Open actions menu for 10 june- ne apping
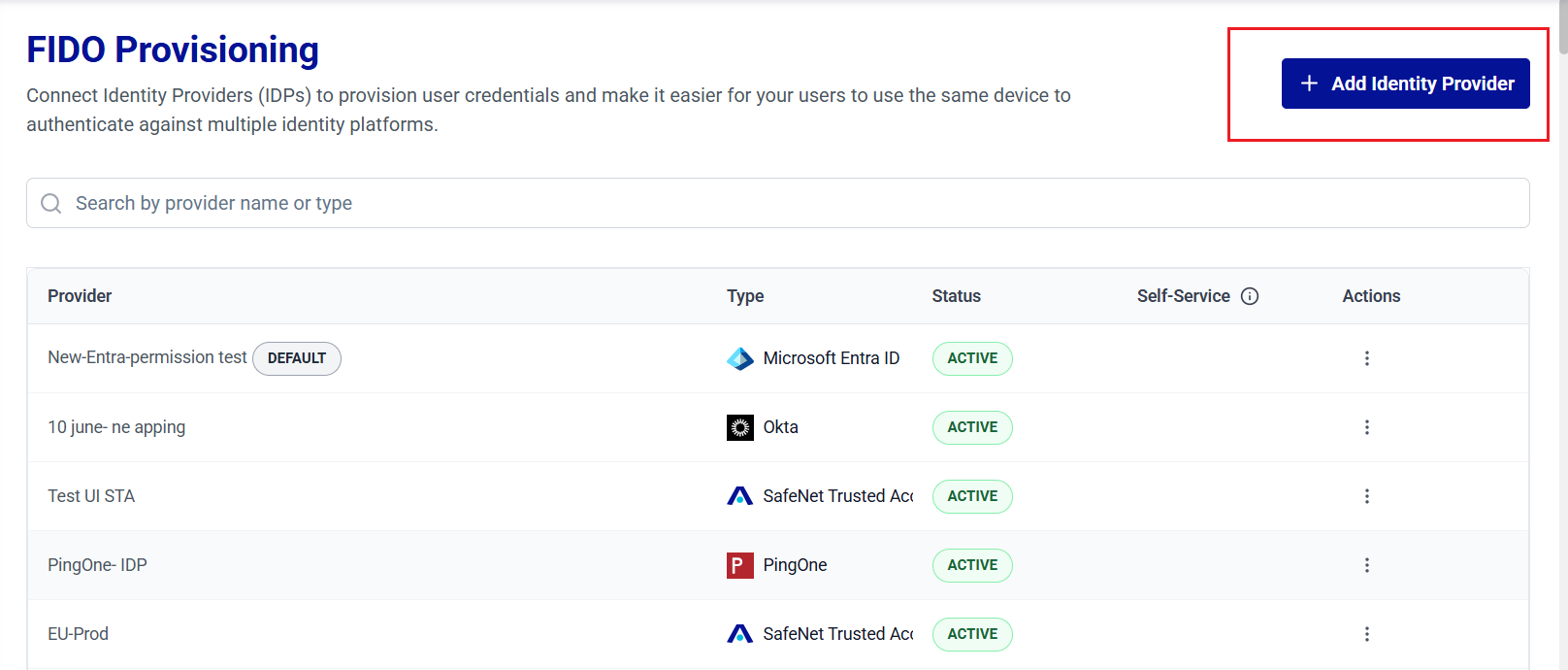The image size is (1568, 670). point(1367,427)
